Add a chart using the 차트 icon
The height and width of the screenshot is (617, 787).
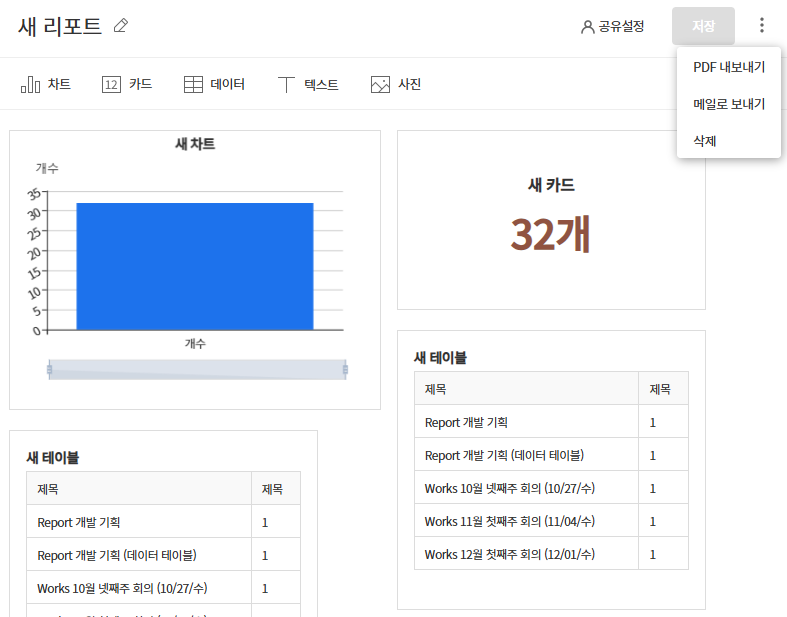pyautogui.click(x=46, y=85)
